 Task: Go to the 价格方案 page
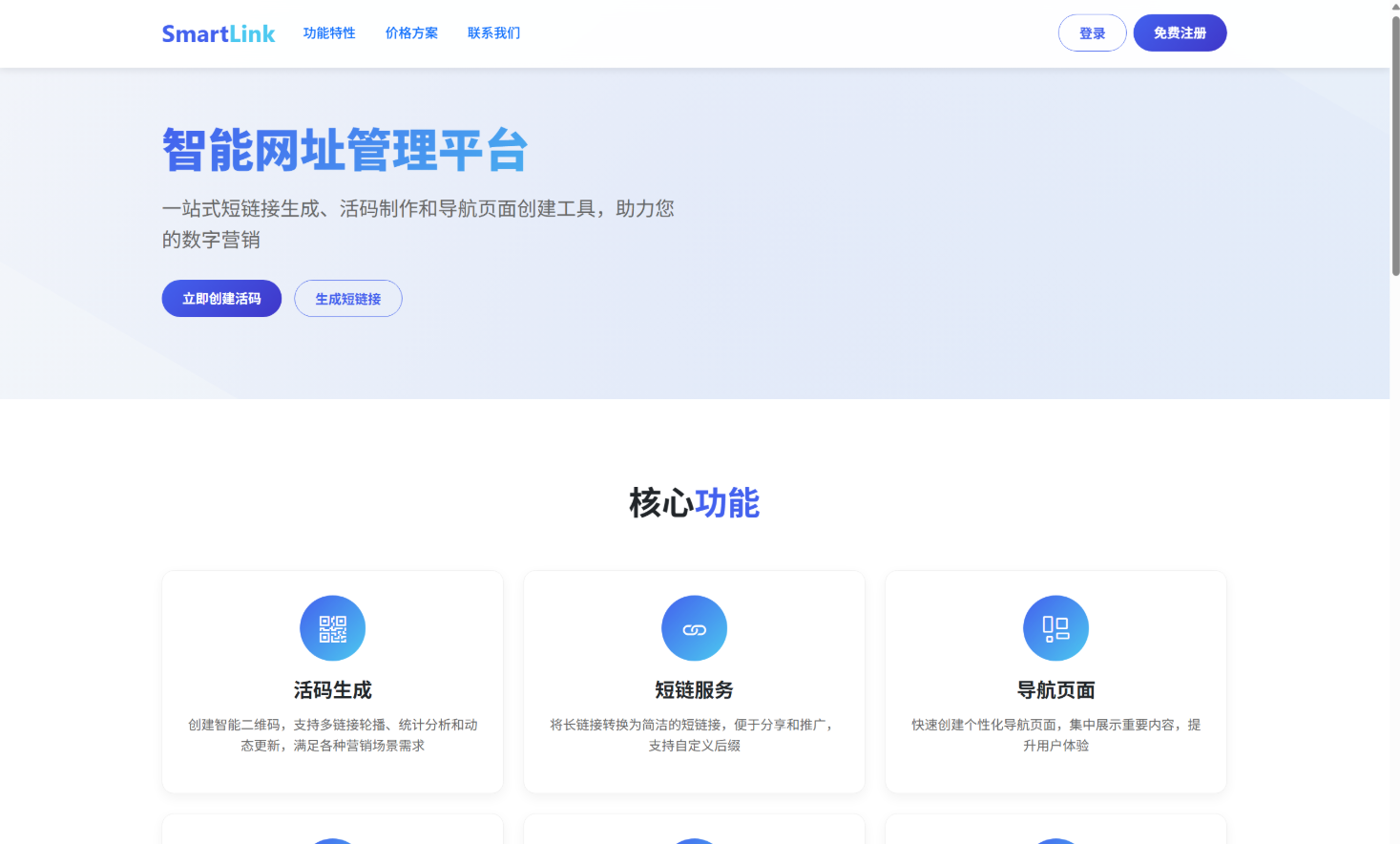pyautogui.click(x=411, y=33)
